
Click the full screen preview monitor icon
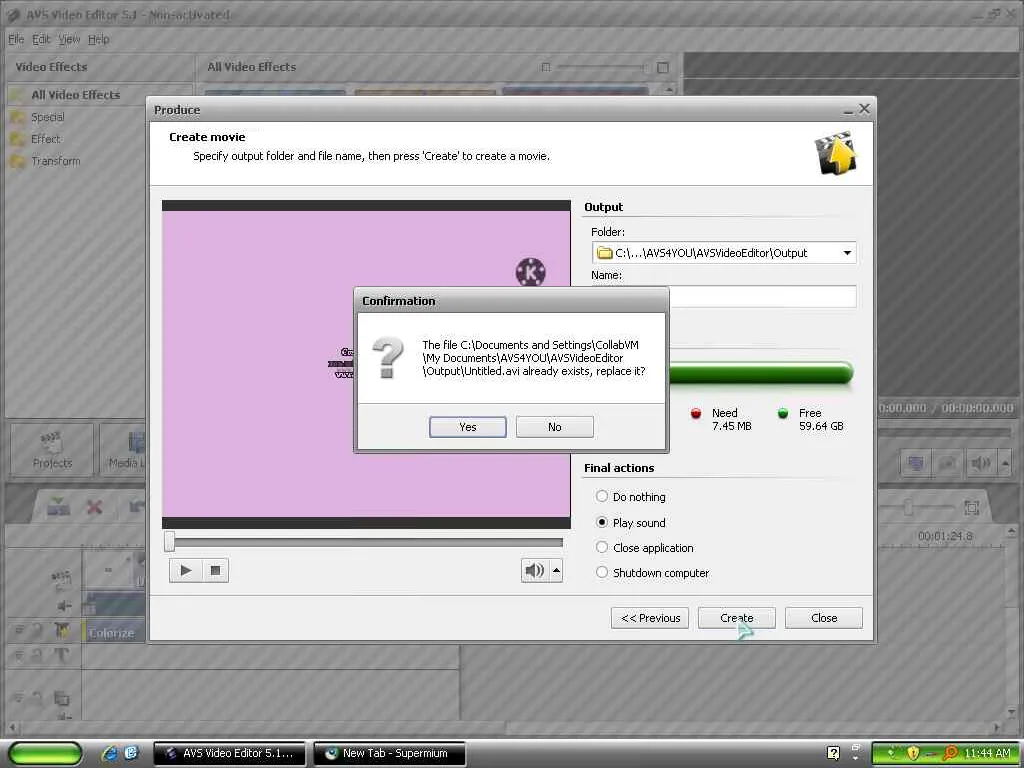[916, 464]
